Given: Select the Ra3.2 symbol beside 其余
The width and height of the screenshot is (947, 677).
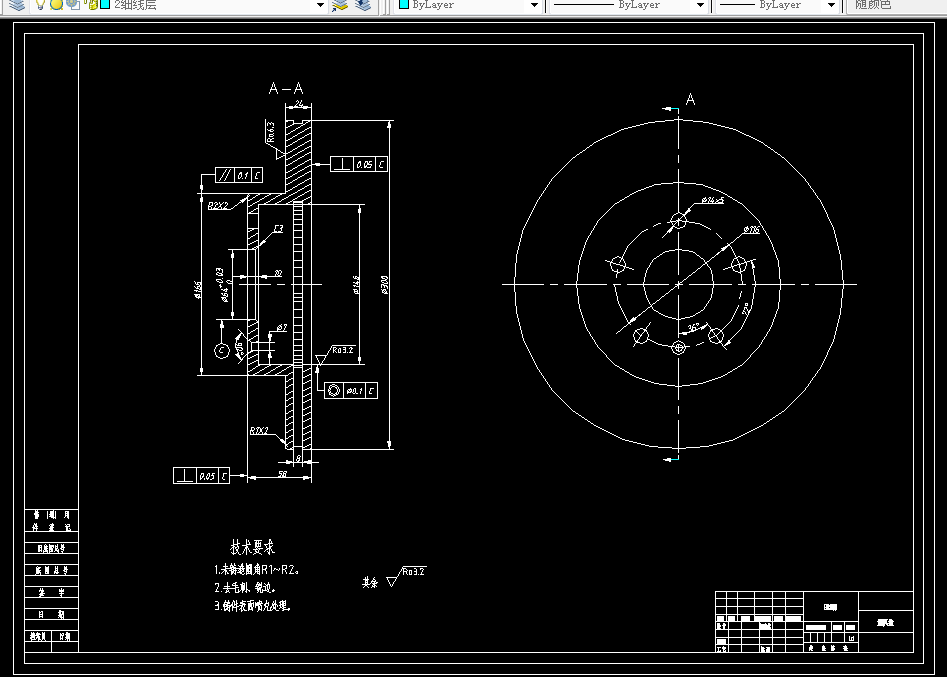Looking at the screenshot, I should tap(406, 576).
